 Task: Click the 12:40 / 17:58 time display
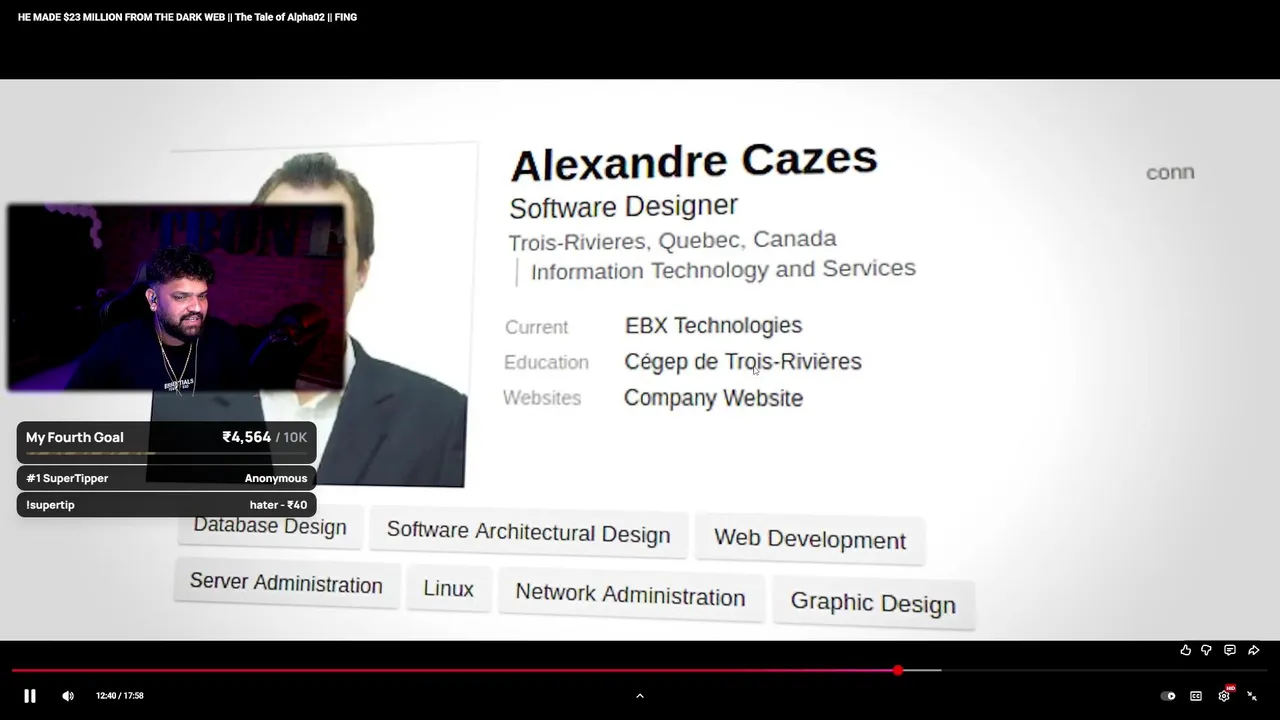(120, 696)
